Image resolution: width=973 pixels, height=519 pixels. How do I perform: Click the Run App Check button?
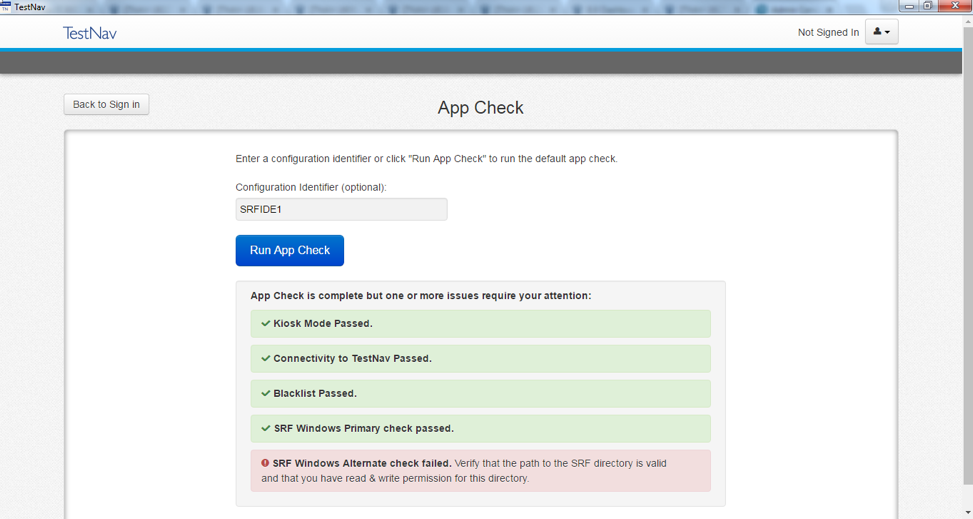[x=289, y=250]
